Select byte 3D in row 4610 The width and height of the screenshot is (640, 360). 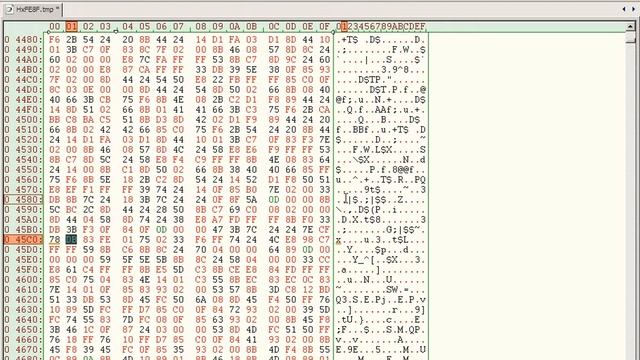[274, 290]
